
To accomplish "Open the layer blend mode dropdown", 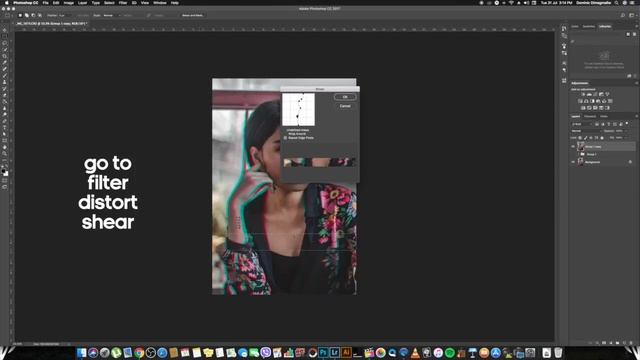I will [x=586, y=131].
